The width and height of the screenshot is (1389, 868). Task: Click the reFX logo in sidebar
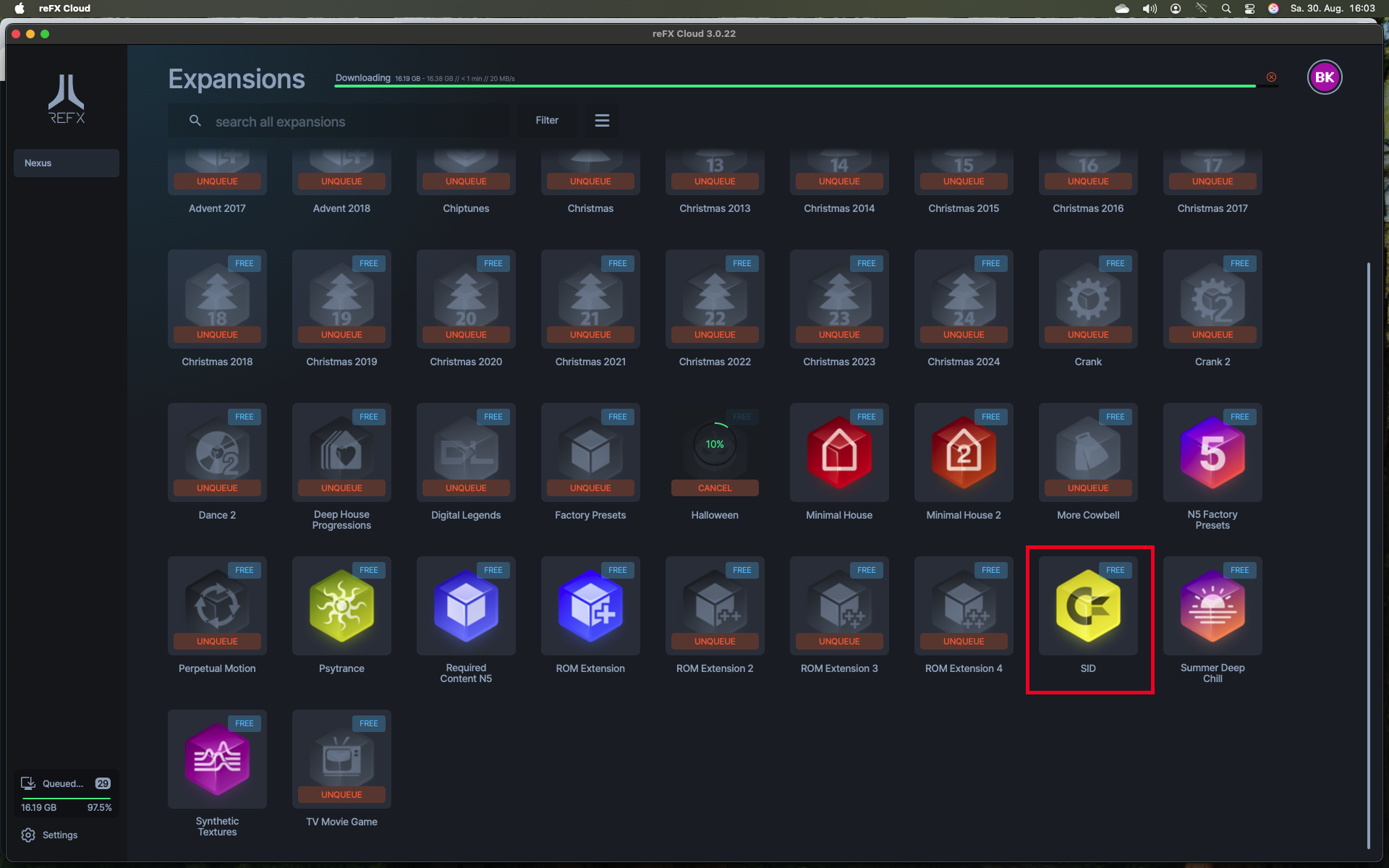click(x=67, y=99)
